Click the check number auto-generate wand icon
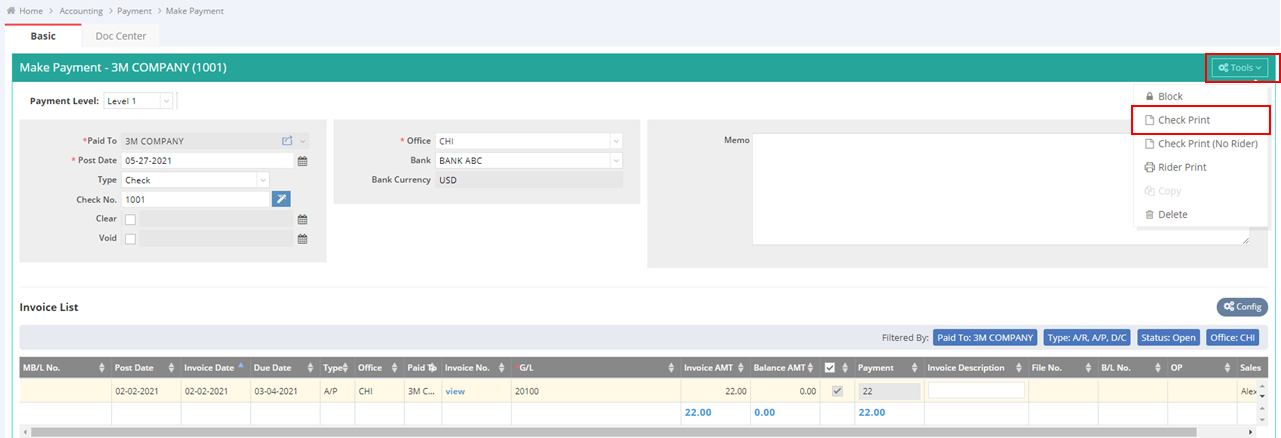Screen dimensions: 1281x438 [281, 200]
